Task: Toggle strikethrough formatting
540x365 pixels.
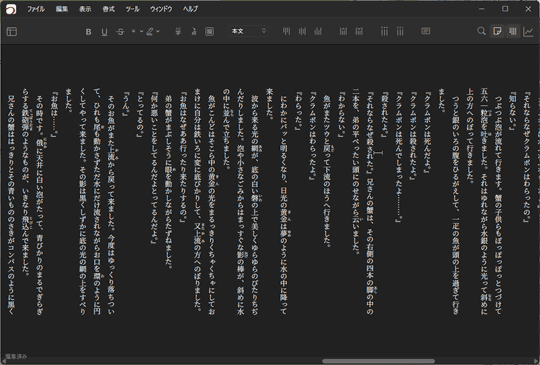Action: coord(120,32)
